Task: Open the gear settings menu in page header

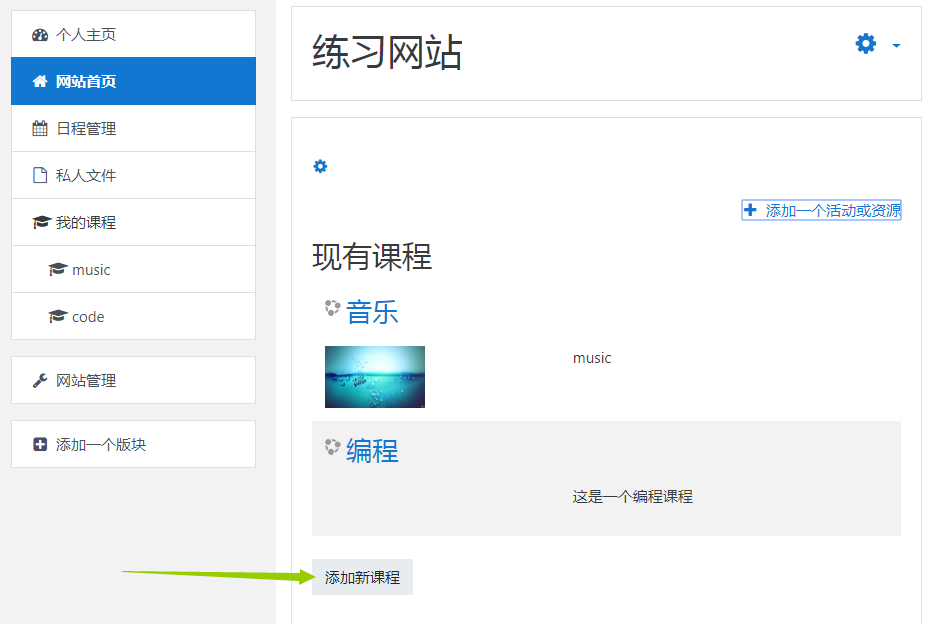Action: click(866, 44)
